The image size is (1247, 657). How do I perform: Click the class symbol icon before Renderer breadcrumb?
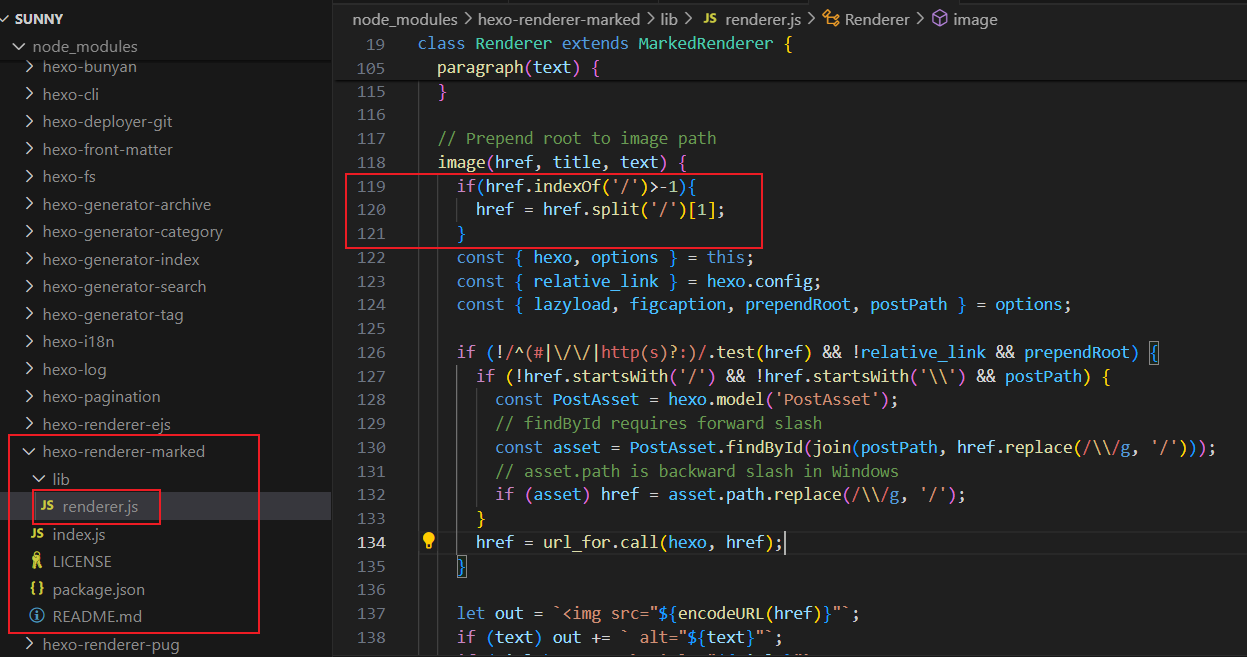click(831, 19)
